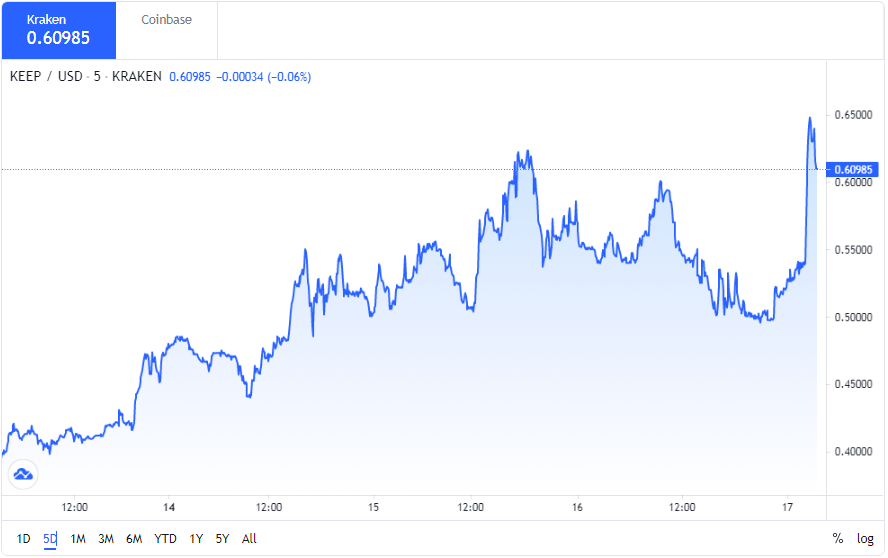The width and height of the screenshot is (888, 558).
Task: Select the 1D time range
Action: pos(23,539)
